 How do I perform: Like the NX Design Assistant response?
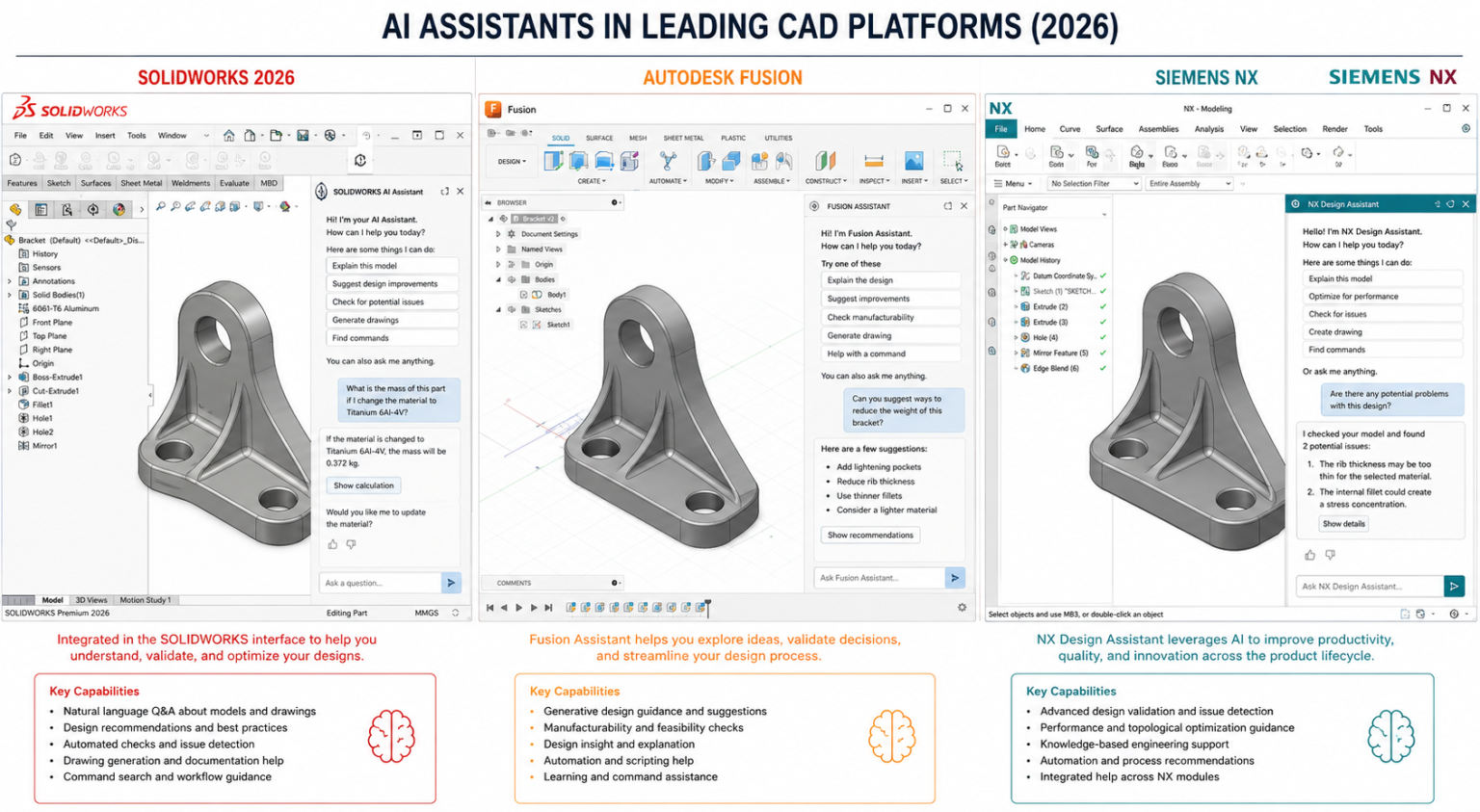point(1309,556)
